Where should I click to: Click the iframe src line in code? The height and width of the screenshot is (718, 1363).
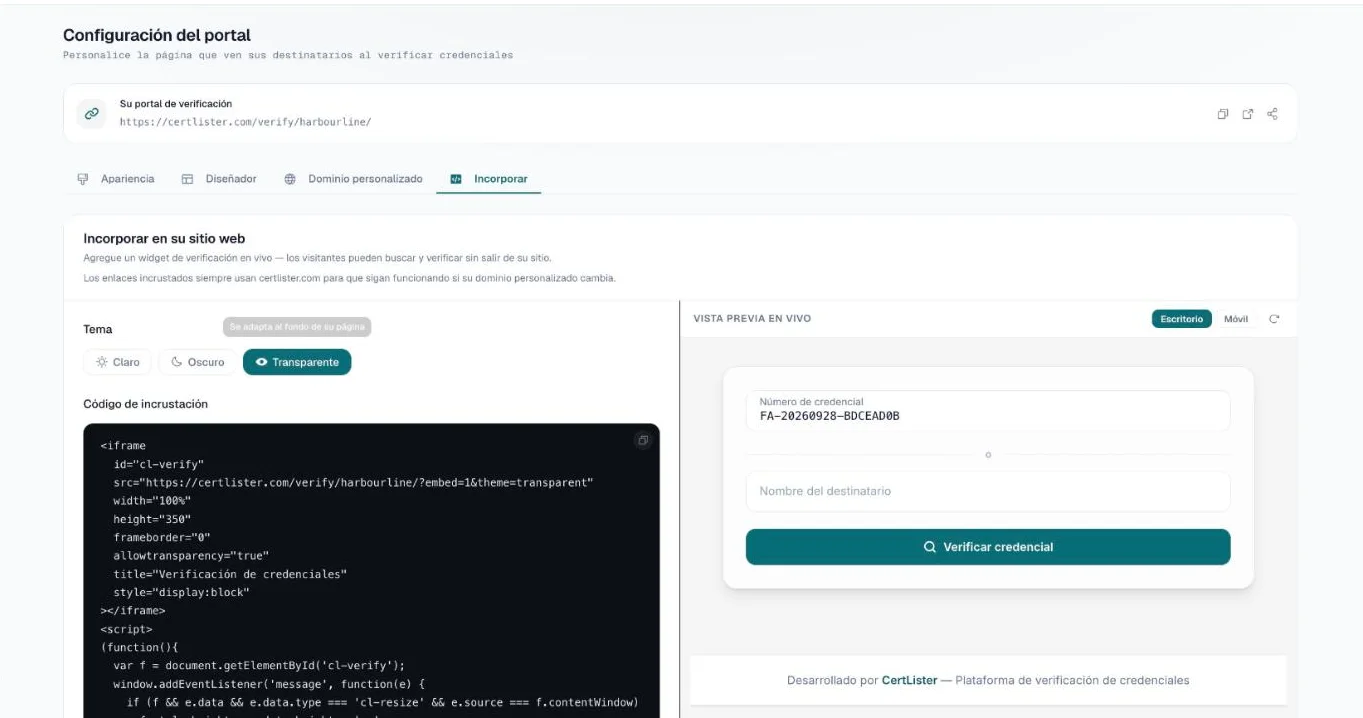[353, 482]
